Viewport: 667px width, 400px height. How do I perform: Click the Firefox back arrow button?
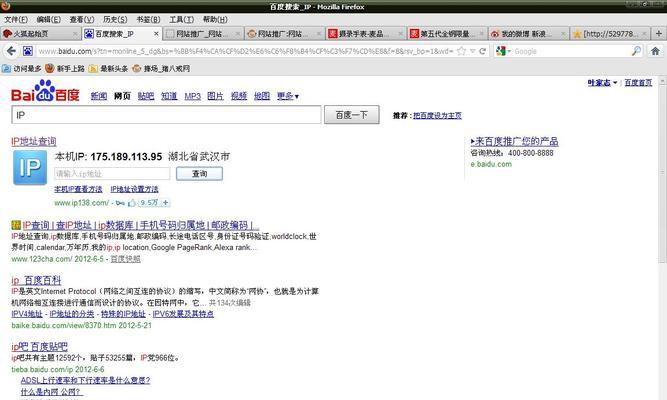(x=11, y=51)
